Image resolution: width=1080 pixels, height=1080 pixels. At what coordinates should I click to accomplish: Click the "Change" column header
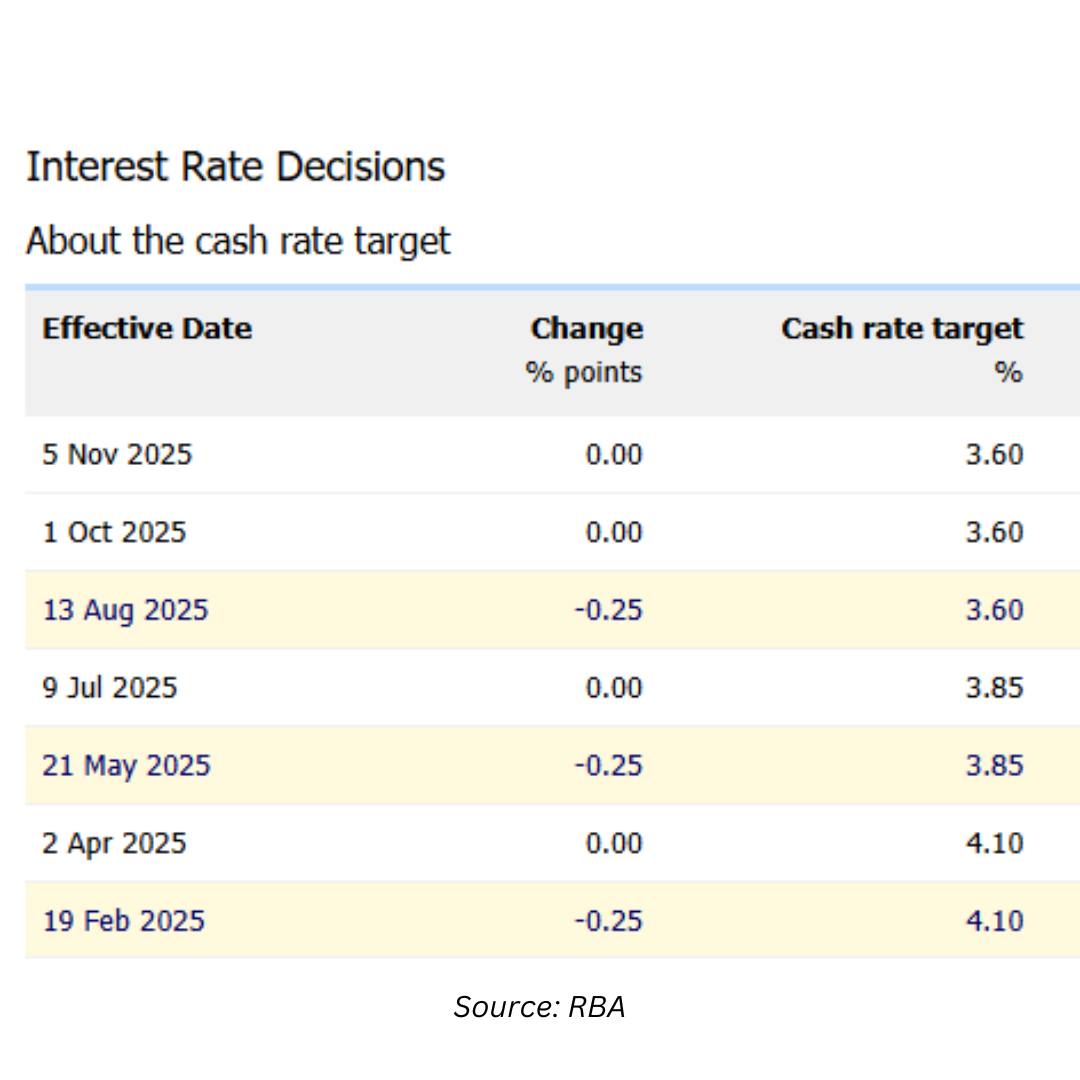[x=587, y=329]
